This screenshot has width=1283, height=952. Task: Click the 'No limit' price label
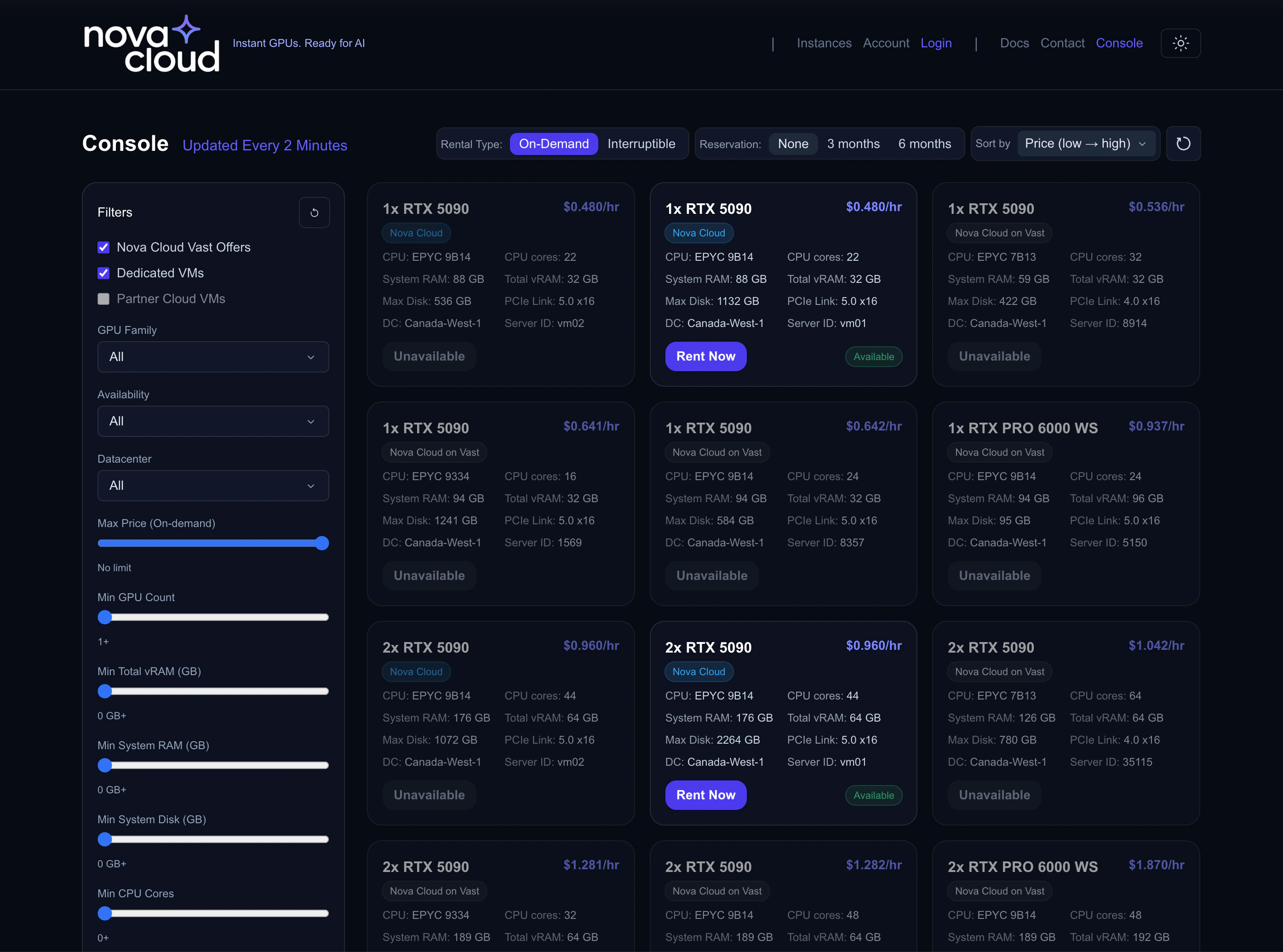click(x=114, y=568)
